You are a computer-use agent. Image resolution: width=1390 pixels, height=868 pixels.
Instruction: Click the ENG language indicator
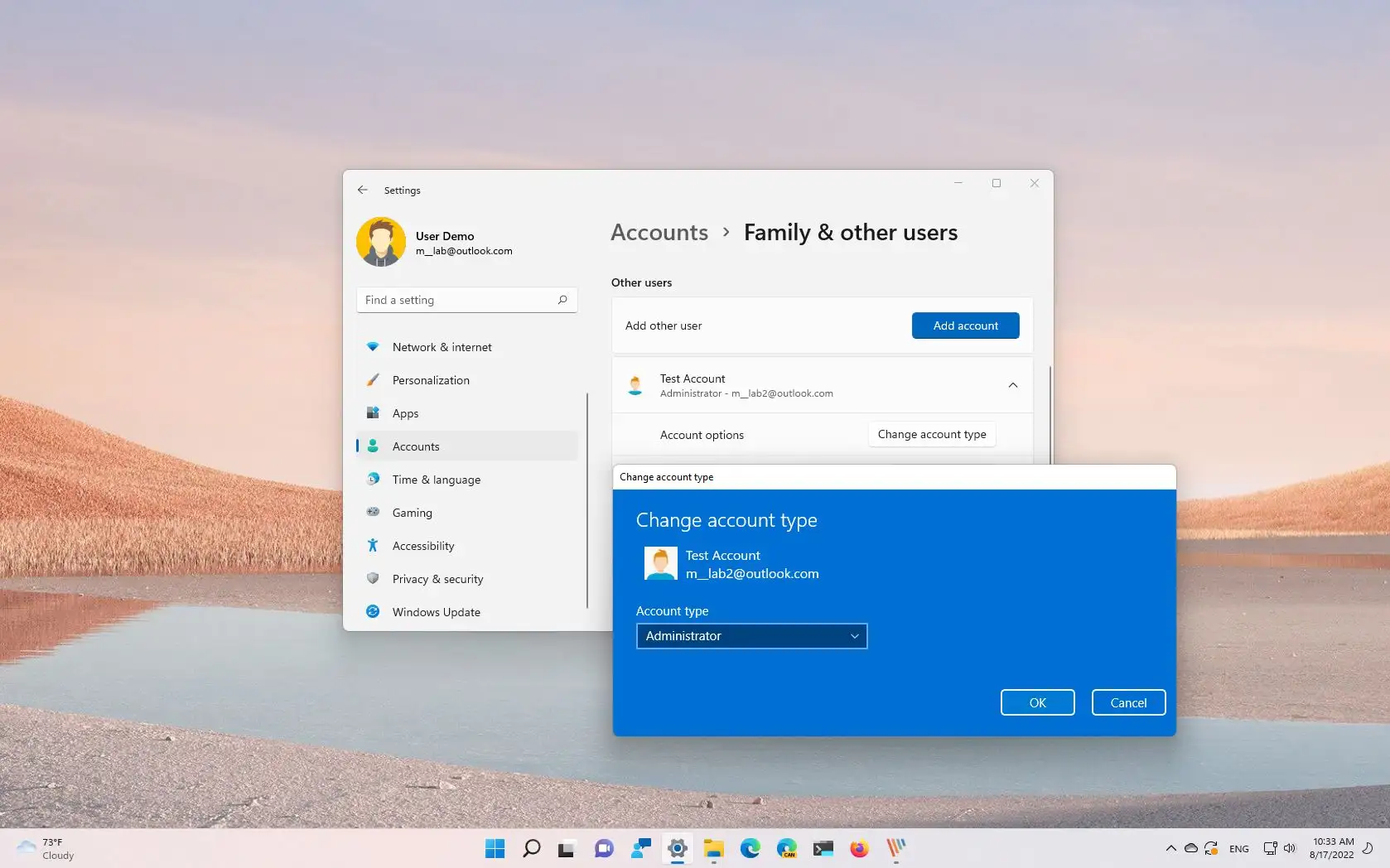click(x=1239, y=849)
